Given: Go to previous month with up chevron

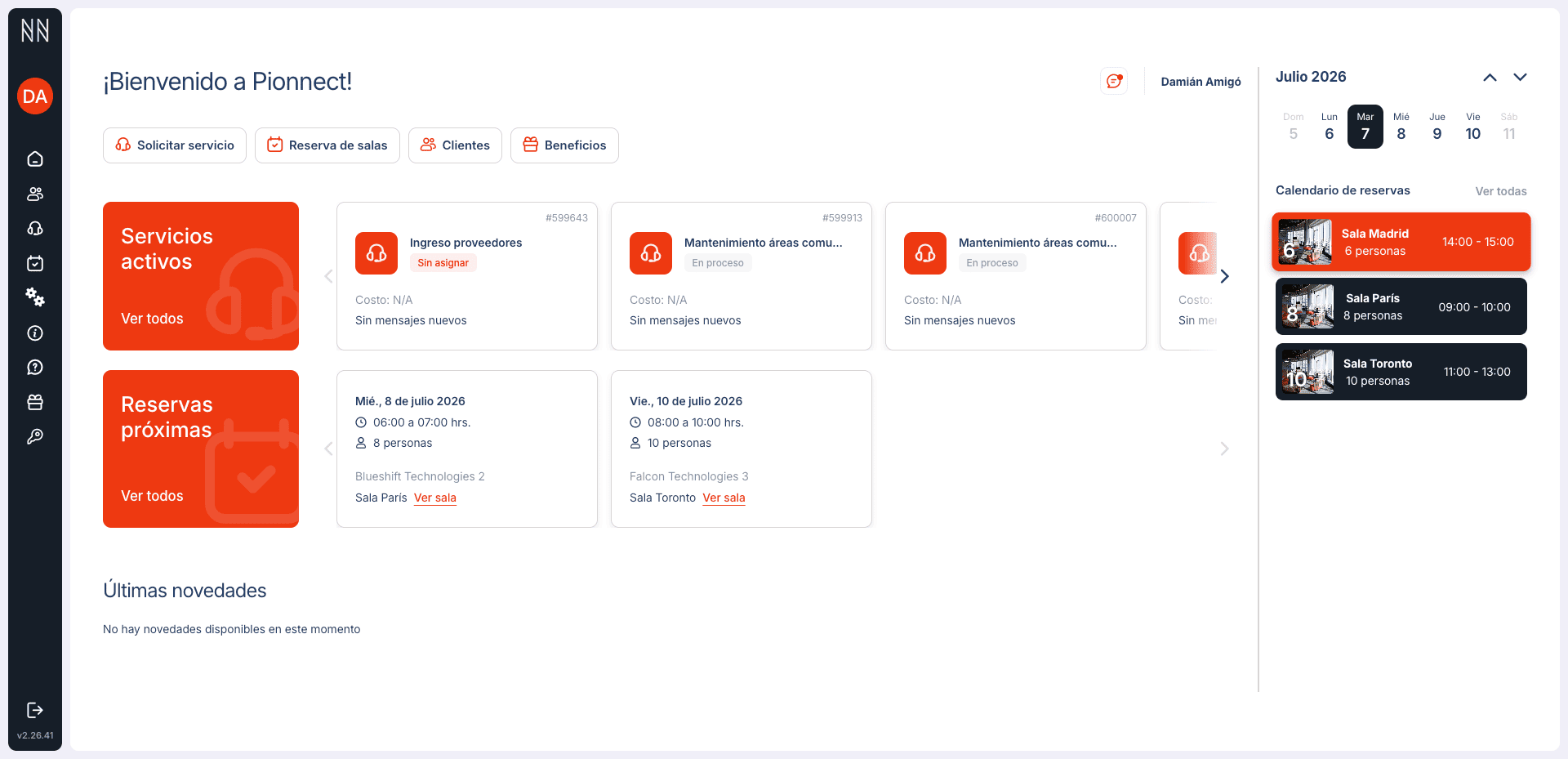Looking at the screenshot, I should (1490, 78).
